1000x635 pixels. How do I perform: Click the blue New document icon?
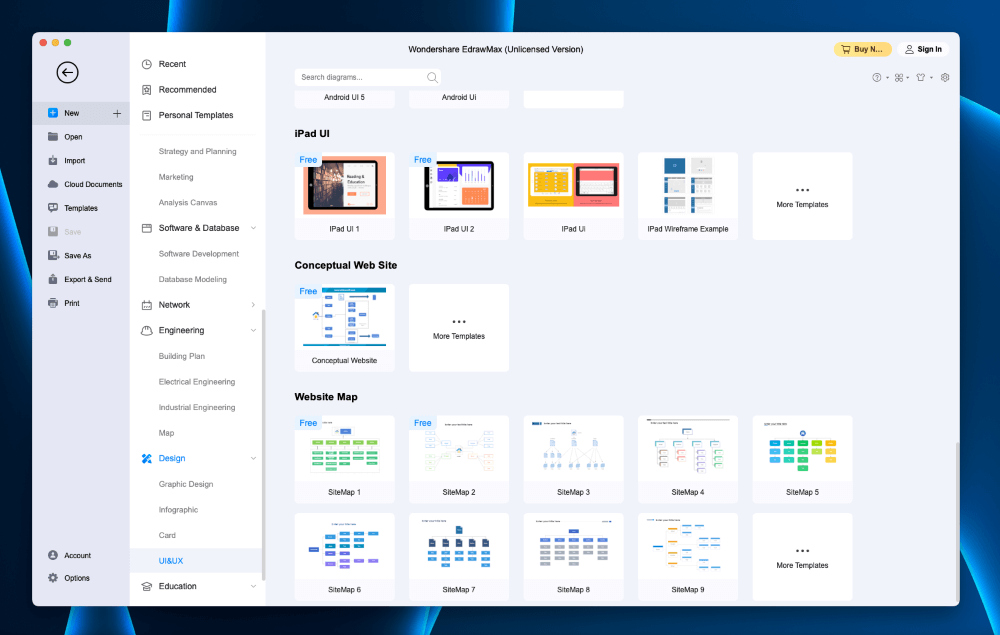[53, 113]
